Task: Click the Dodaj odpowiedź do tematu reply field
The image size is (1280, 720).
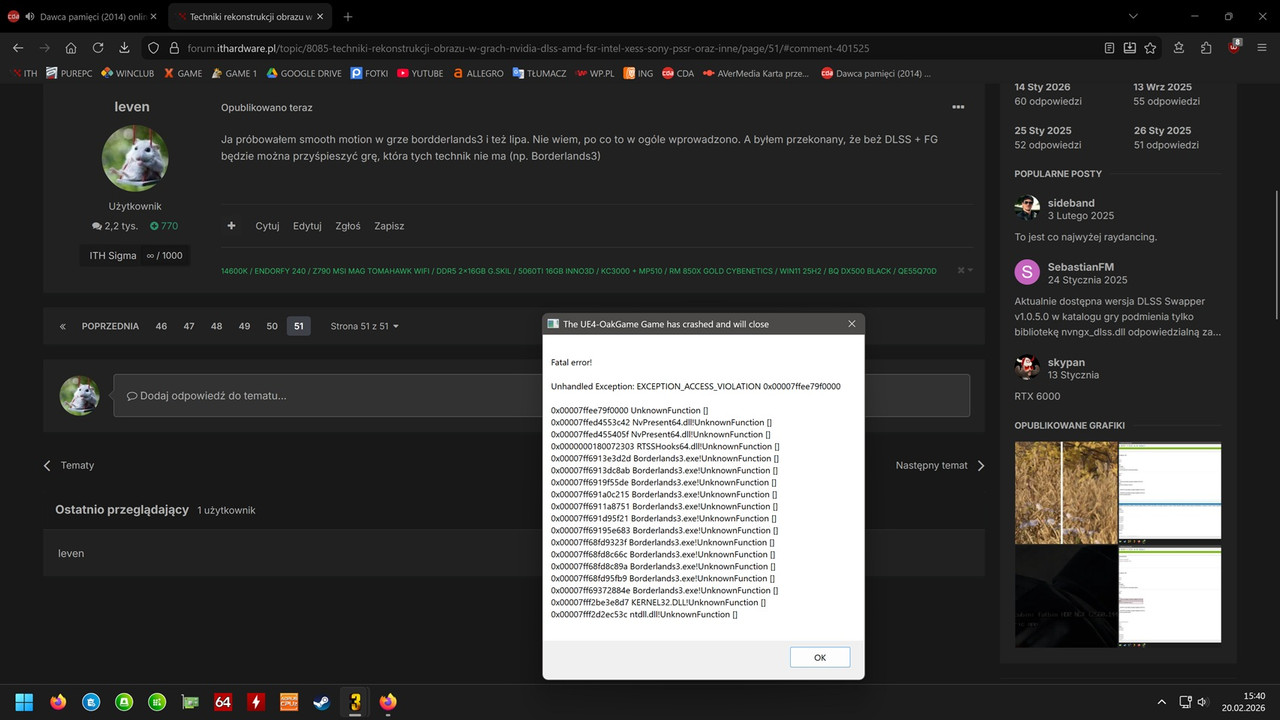Action: tap(541, 395)
